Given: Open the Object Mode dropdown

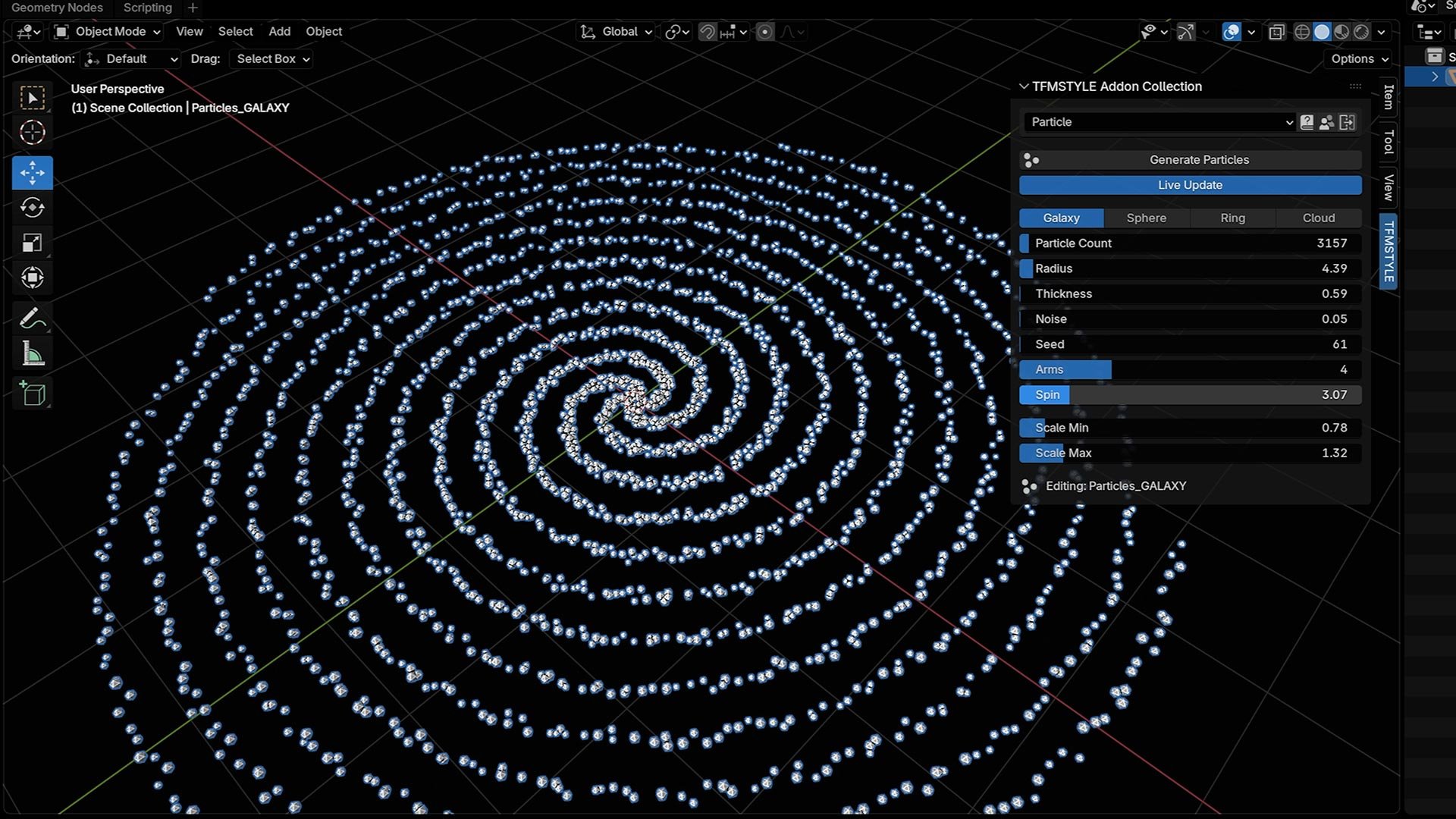Looking at the screenshot, I should pyautogui.click(x=108, y=32).
